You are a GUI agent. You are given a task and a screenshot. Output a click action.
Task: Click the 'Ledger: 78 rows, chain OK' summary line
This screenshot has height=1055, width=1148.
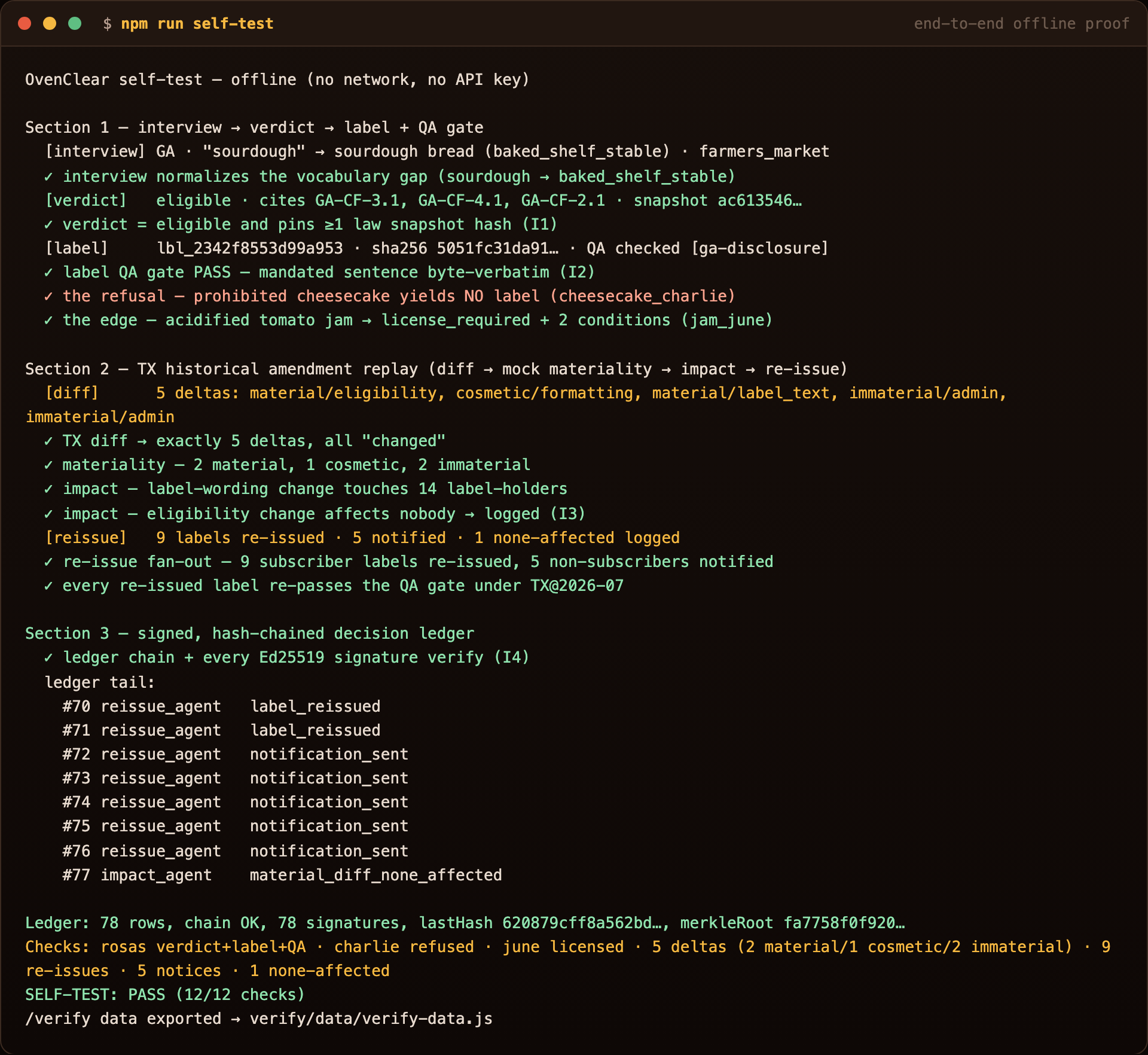point(465,923)
